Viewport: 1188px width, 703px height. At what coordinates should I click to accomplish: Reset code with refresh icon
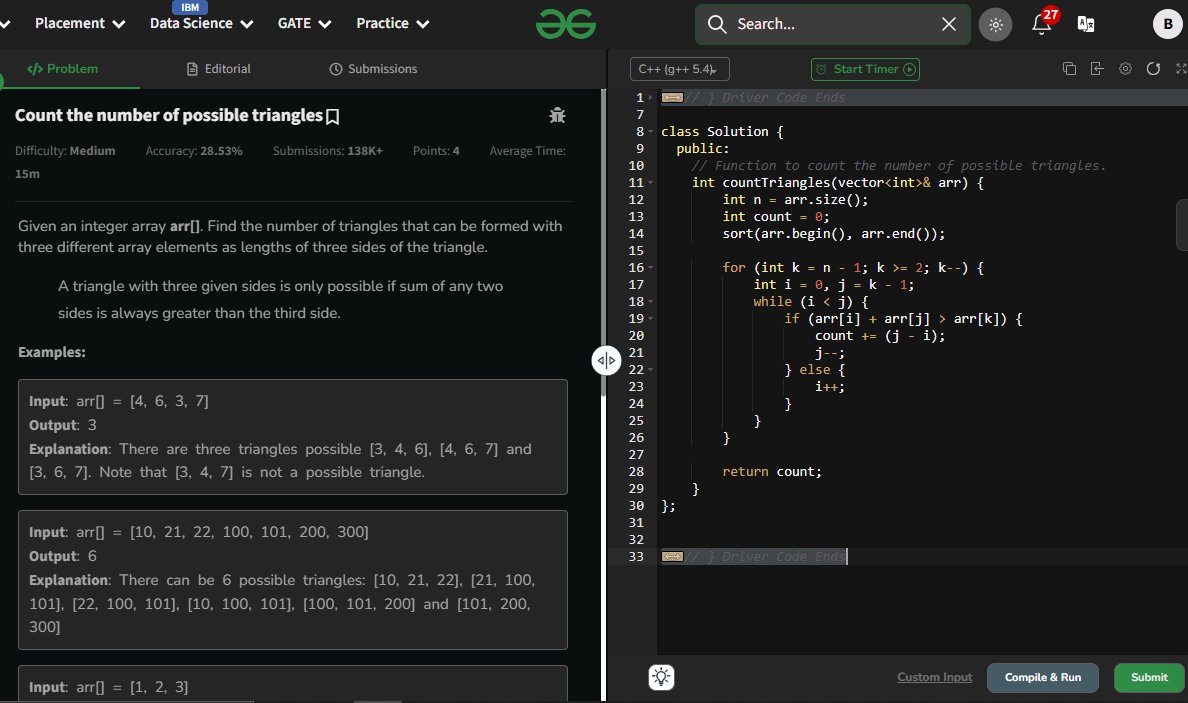(1153, 69)
